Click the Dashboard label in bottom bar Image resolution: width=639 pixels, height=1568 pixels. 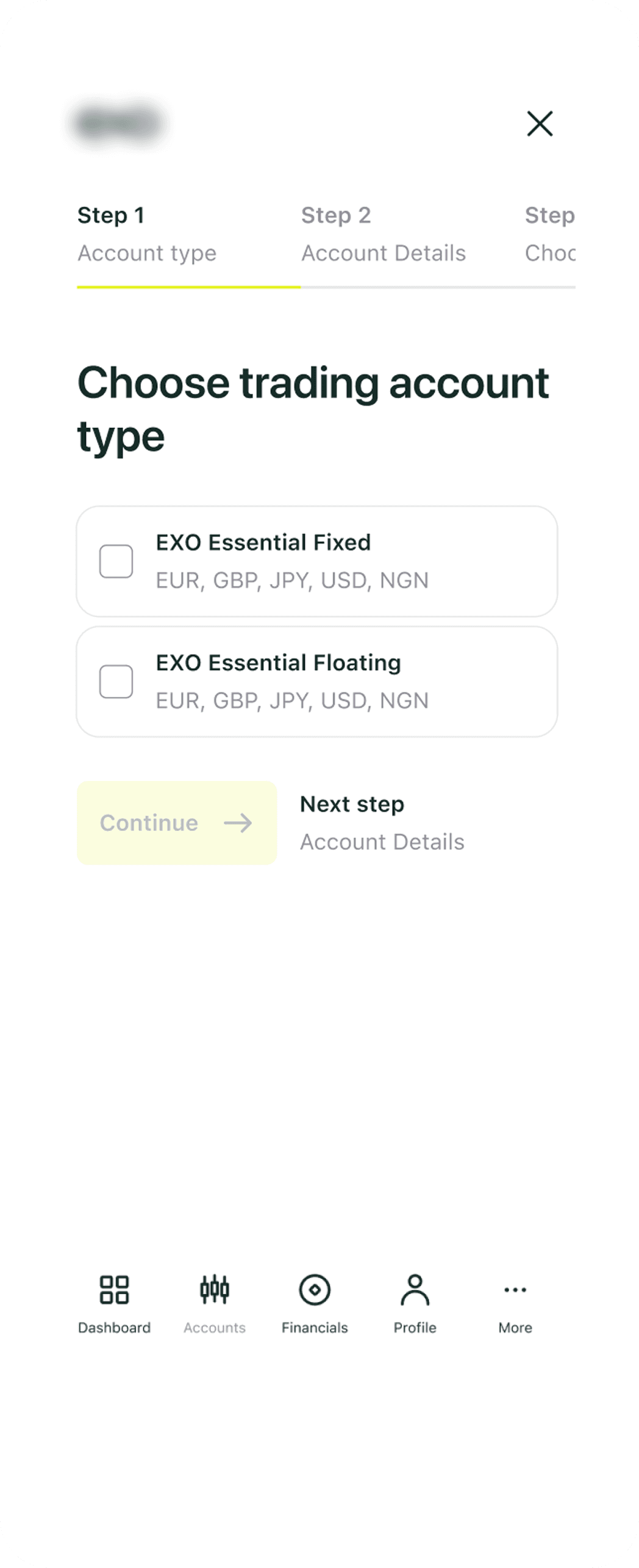(x=114, y=1328)
